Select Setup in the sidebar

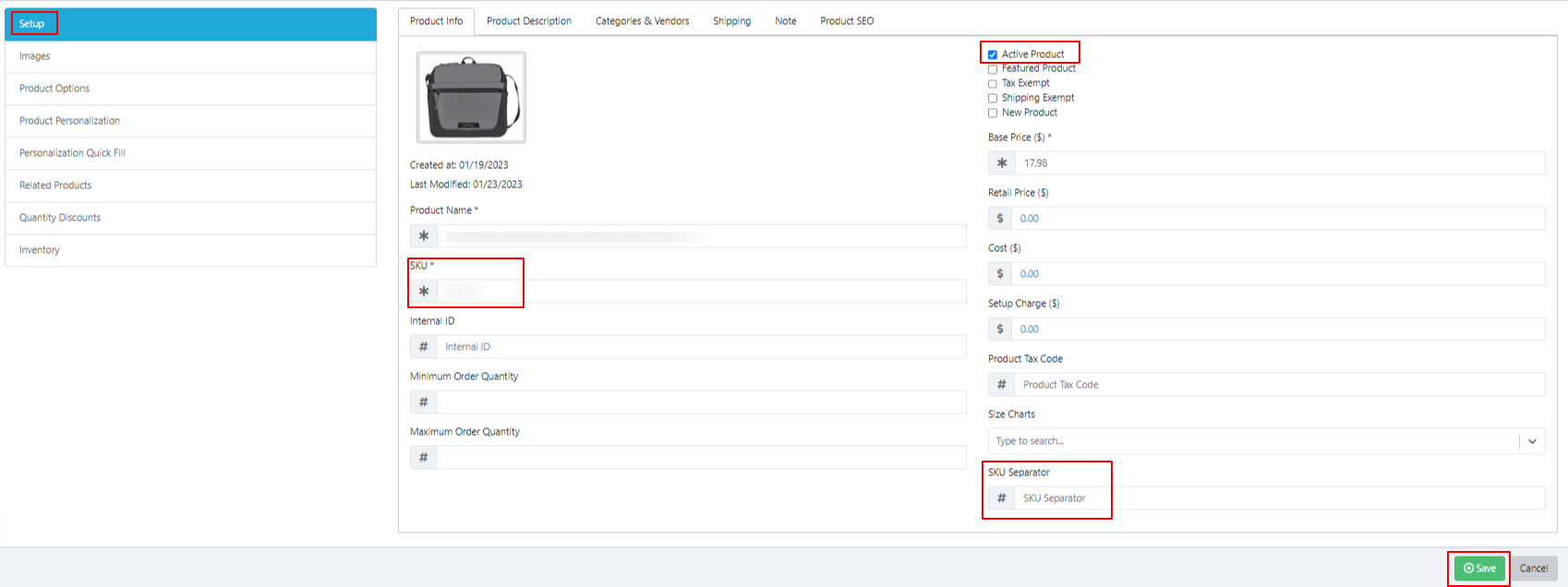[x=191, y=24]
